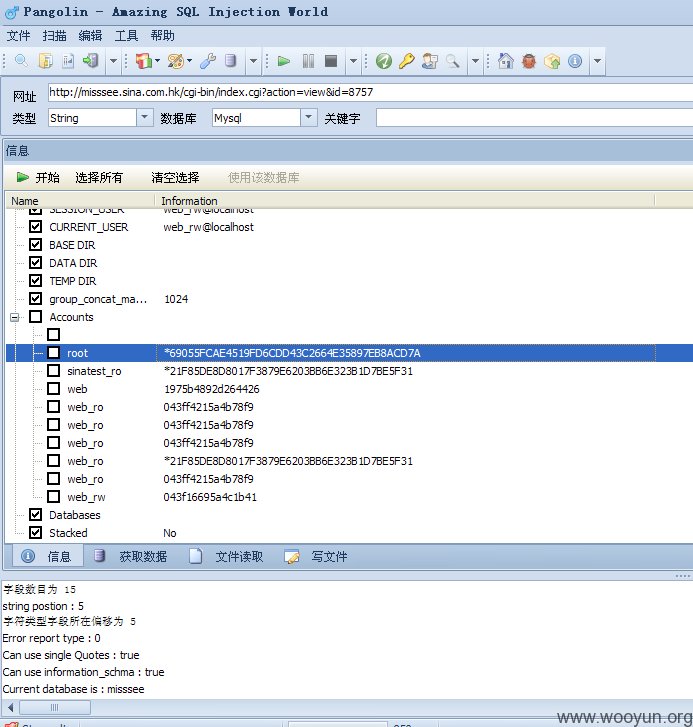Open settings with the wrench icon
Viewport: 693px width, 727px height.
[208, 61]
